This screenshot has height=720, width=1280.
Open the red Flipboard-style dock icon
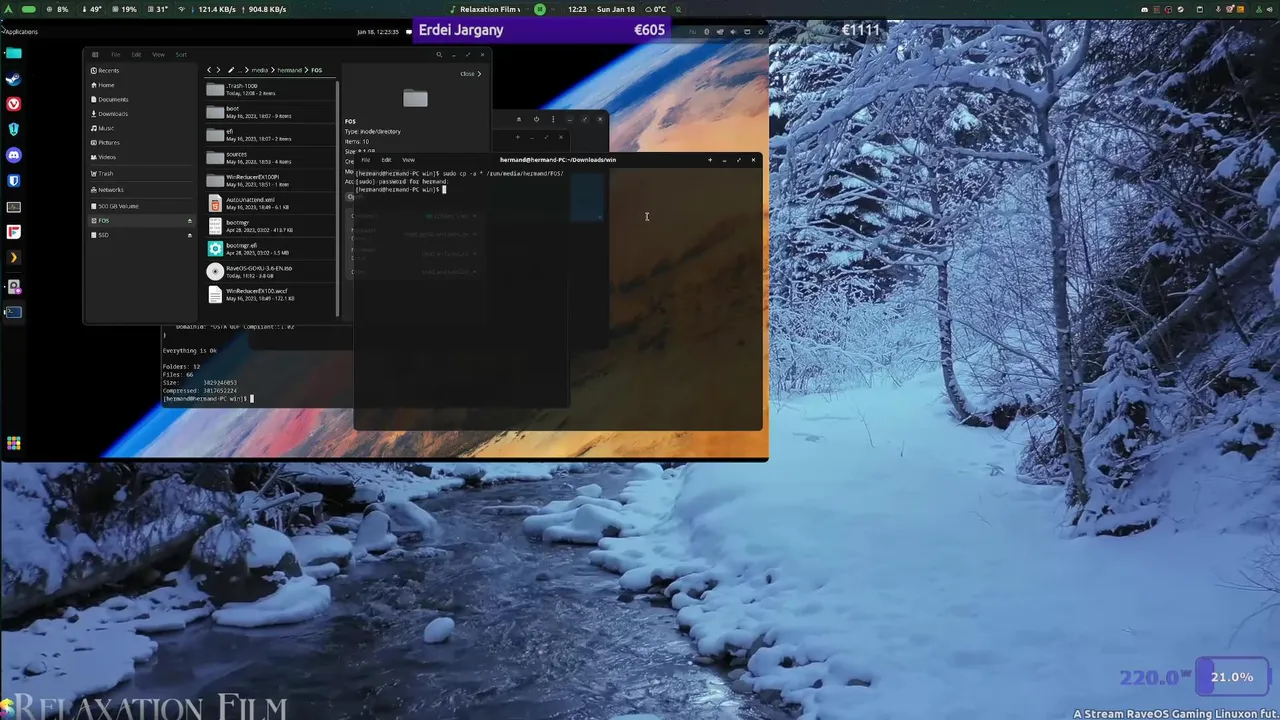click(13, 232)
